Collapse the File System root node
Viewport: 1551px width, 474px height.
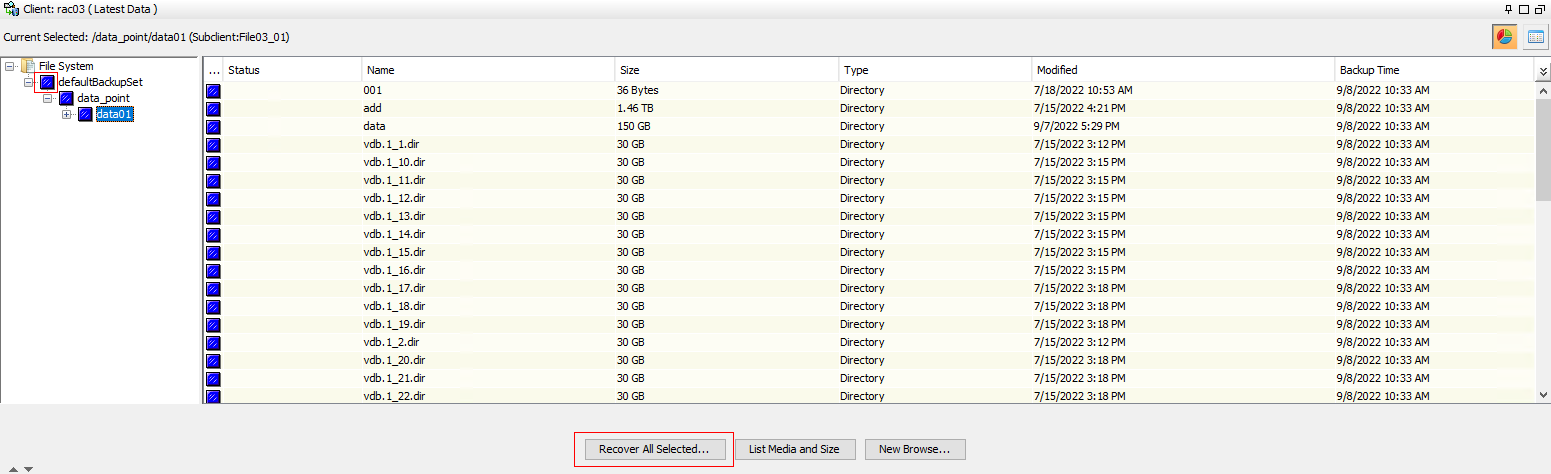(x=10, y=66)
